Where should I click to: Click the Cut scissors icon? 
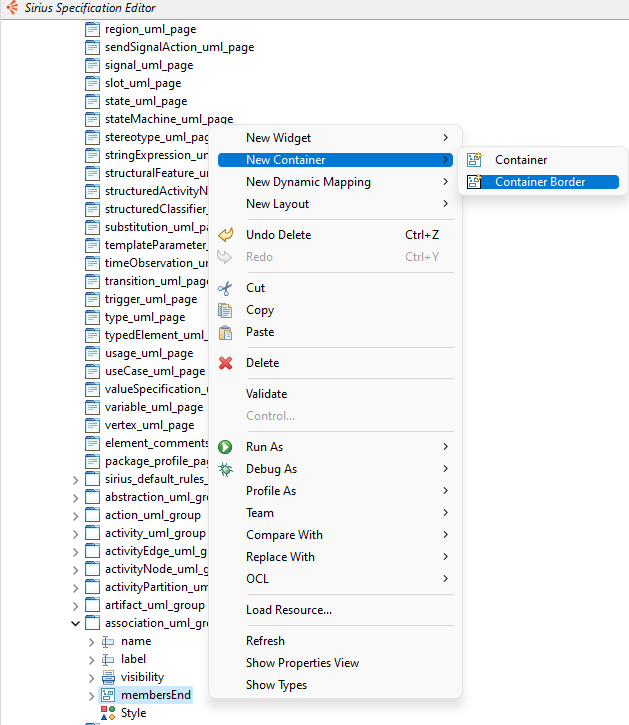225,288
